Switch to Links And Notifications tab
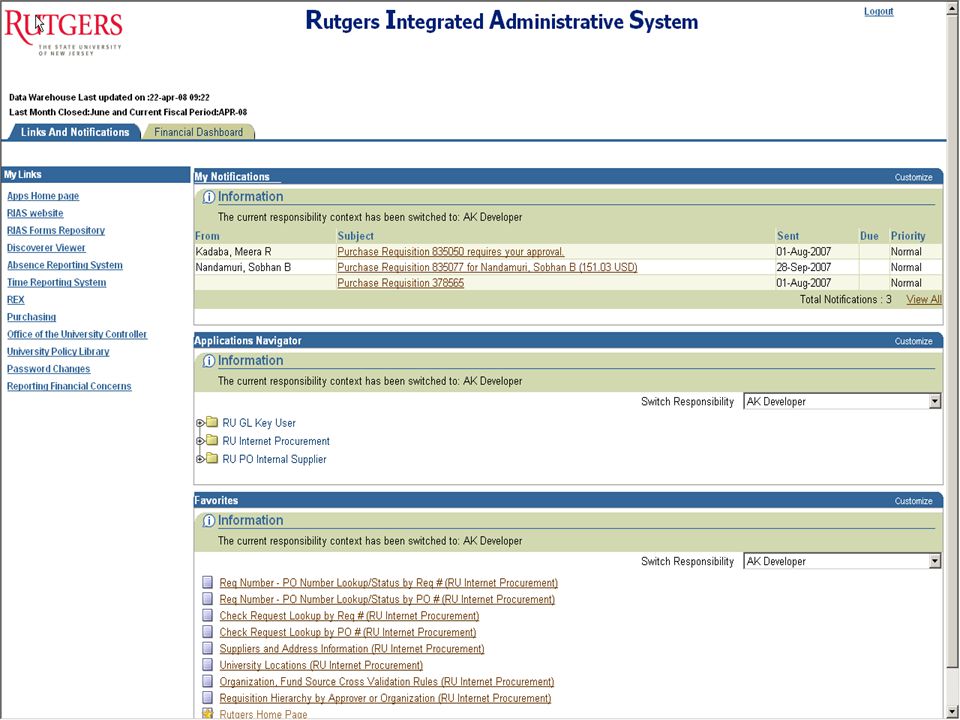The image size is (960, 720). pos(75,132)
